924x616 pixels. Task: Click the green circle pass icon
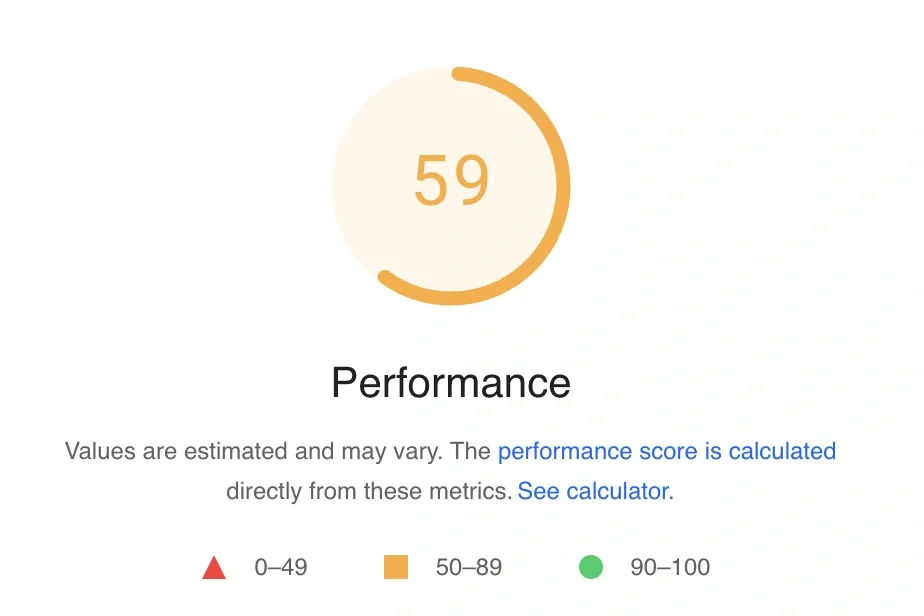click(x=591, y=567)
